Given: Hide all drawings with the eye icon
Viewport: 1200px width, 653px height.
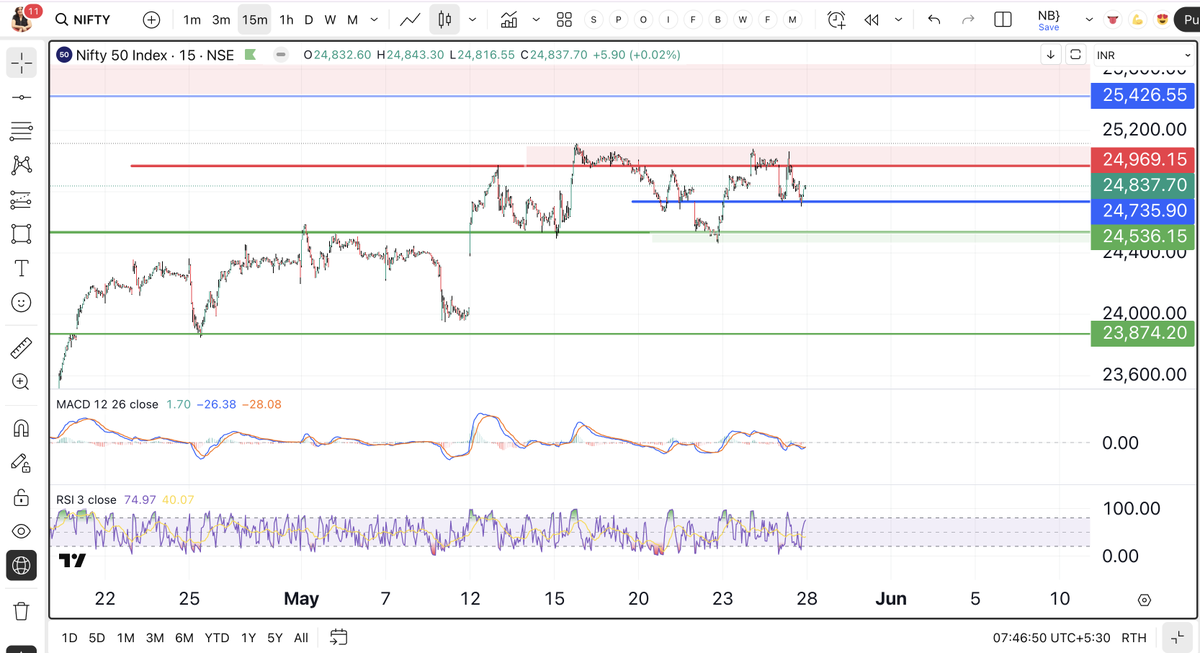Looking at the screenshot, I should tap(21, 529).
